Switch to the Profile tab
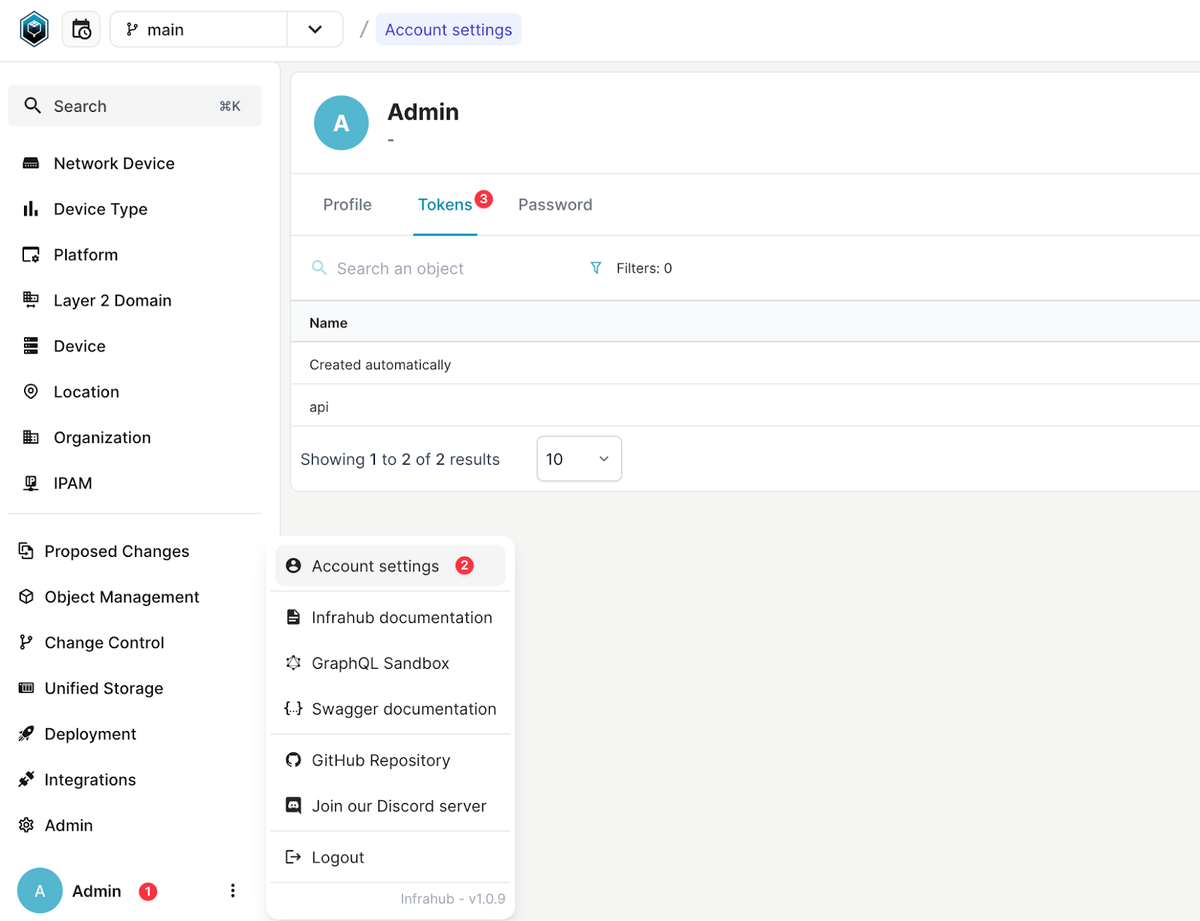This screenshot has height=921, width=1200. pyautogui.click(x=347, y=205)
